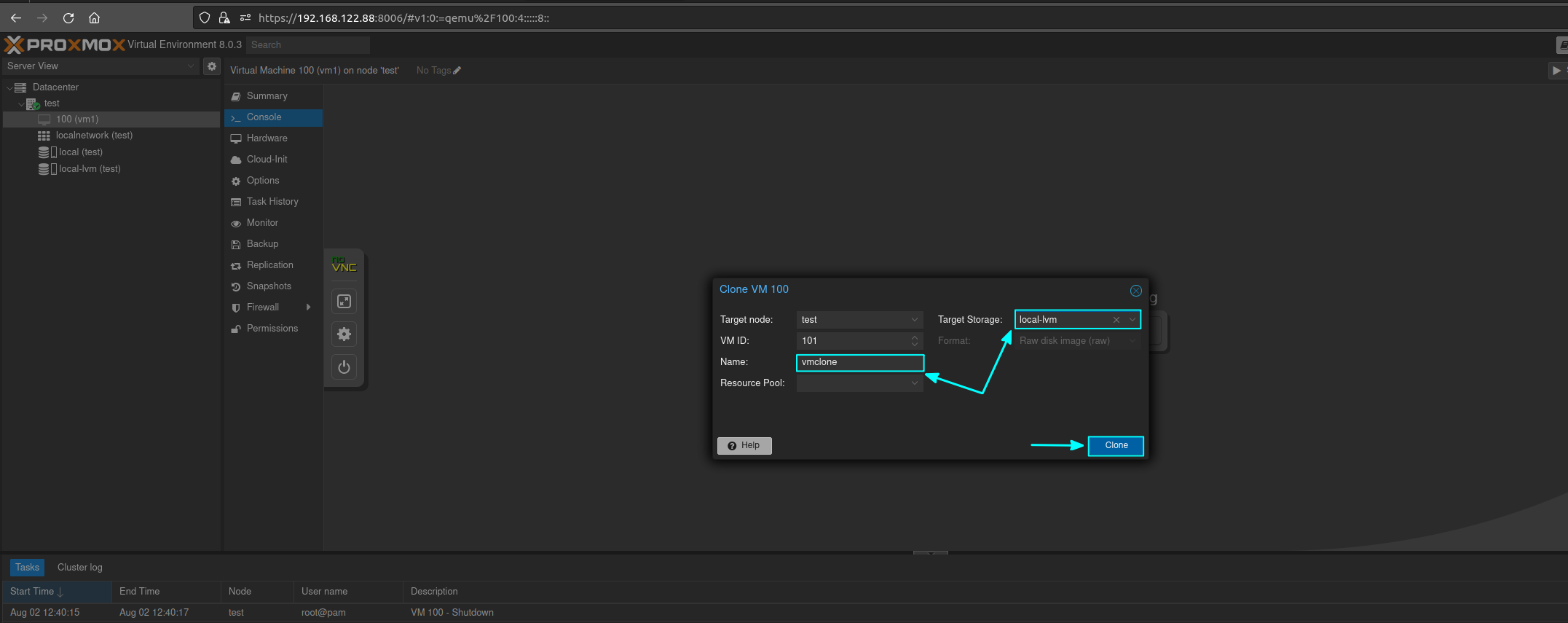Image resolution: width=1568 pixels, height=623 pixels.
Task: Open the Permissions section
Action: 273,329
